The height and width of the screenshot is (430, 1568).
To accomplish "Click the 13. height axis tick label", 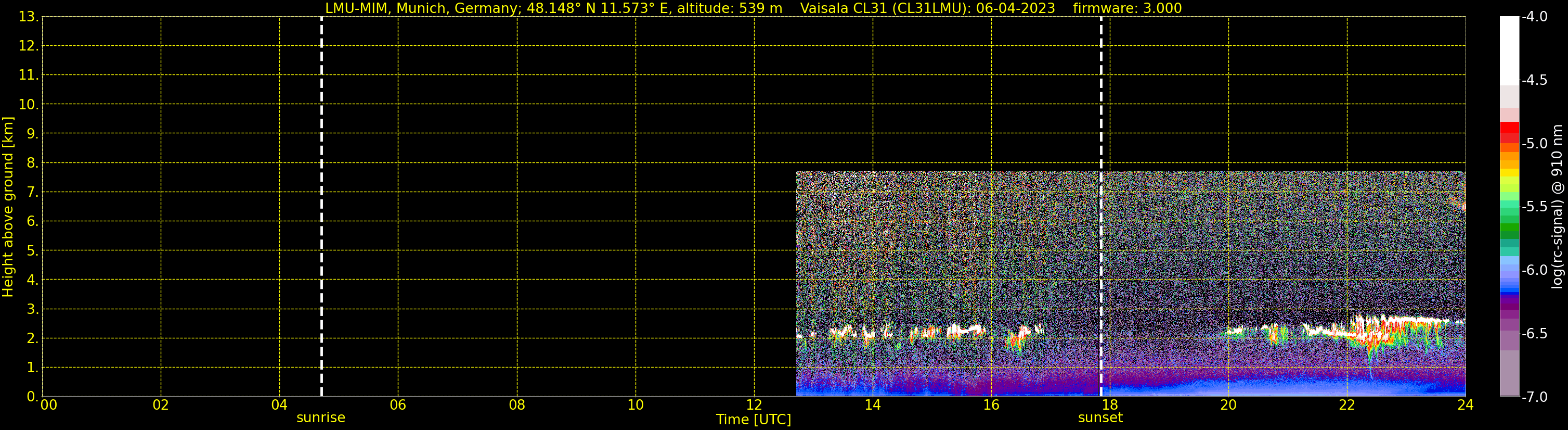I will point(28,17).
